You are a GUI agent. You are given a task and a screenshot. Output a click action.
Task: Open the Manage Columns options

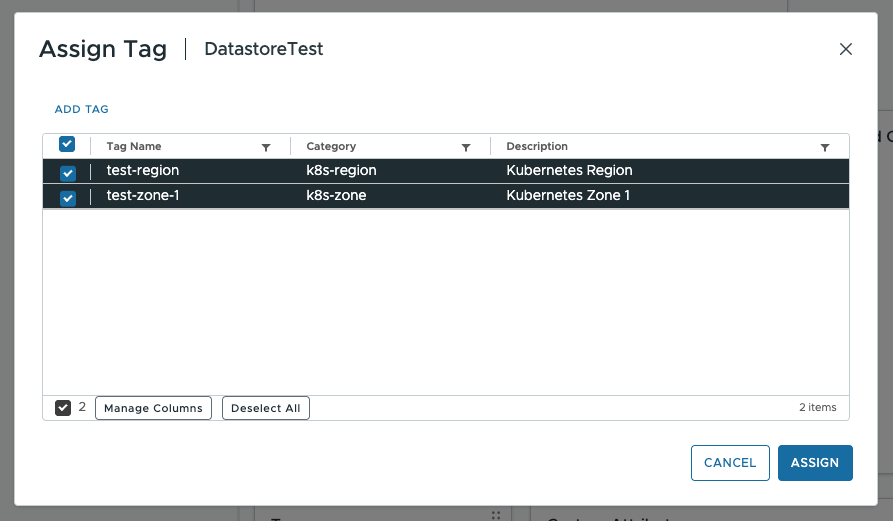point(153,408)
